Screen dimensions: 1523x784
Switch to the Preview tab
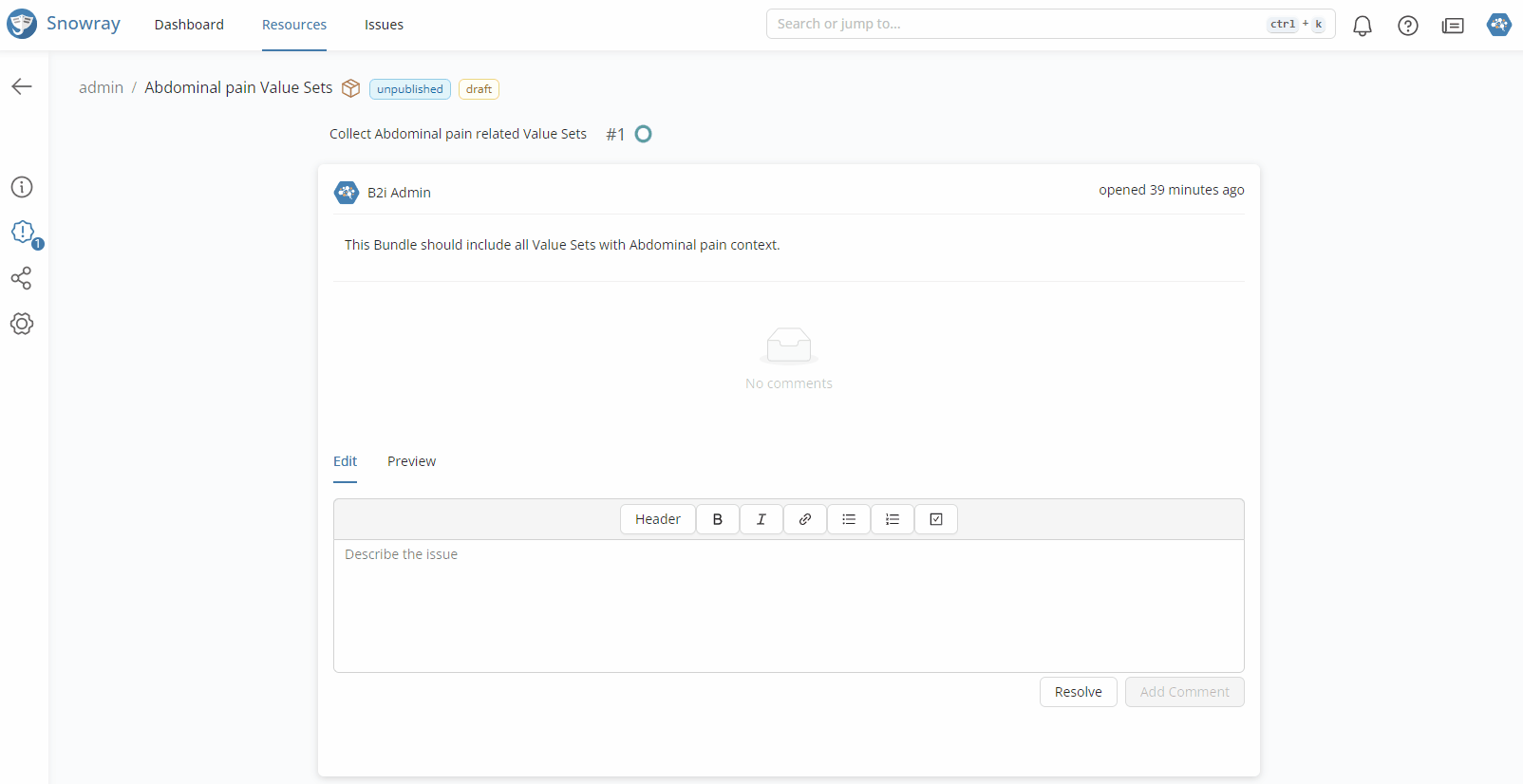click(411, 461)
